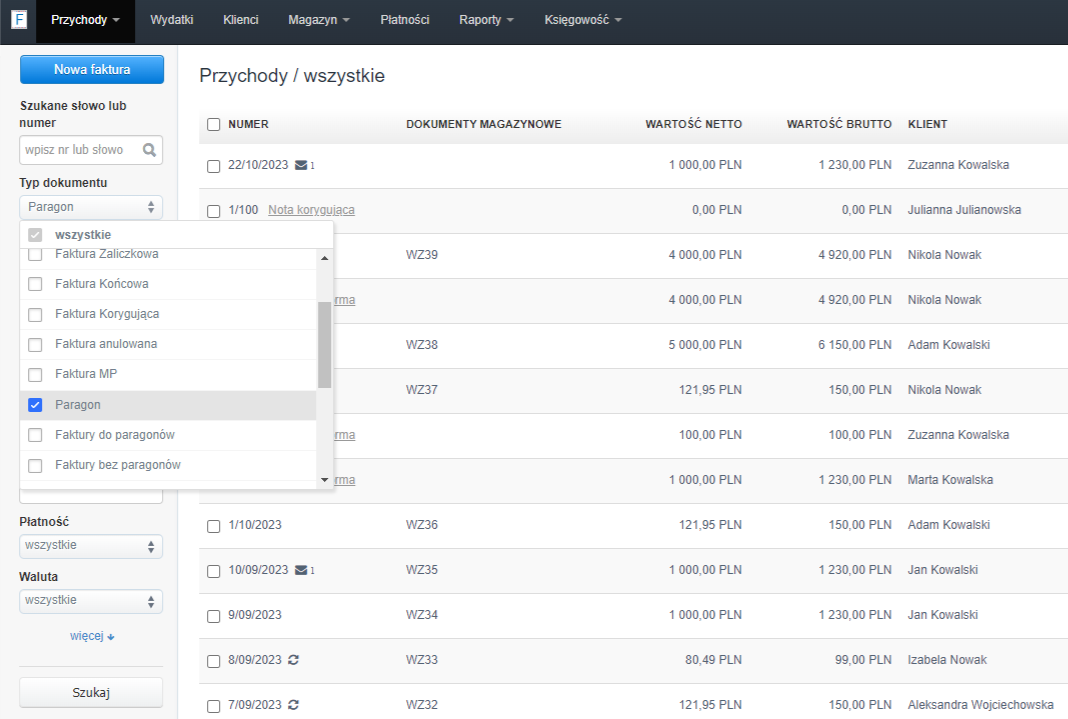Tick Faktura anulowana option
This screenshot has width=1068, height=719.
35,345
